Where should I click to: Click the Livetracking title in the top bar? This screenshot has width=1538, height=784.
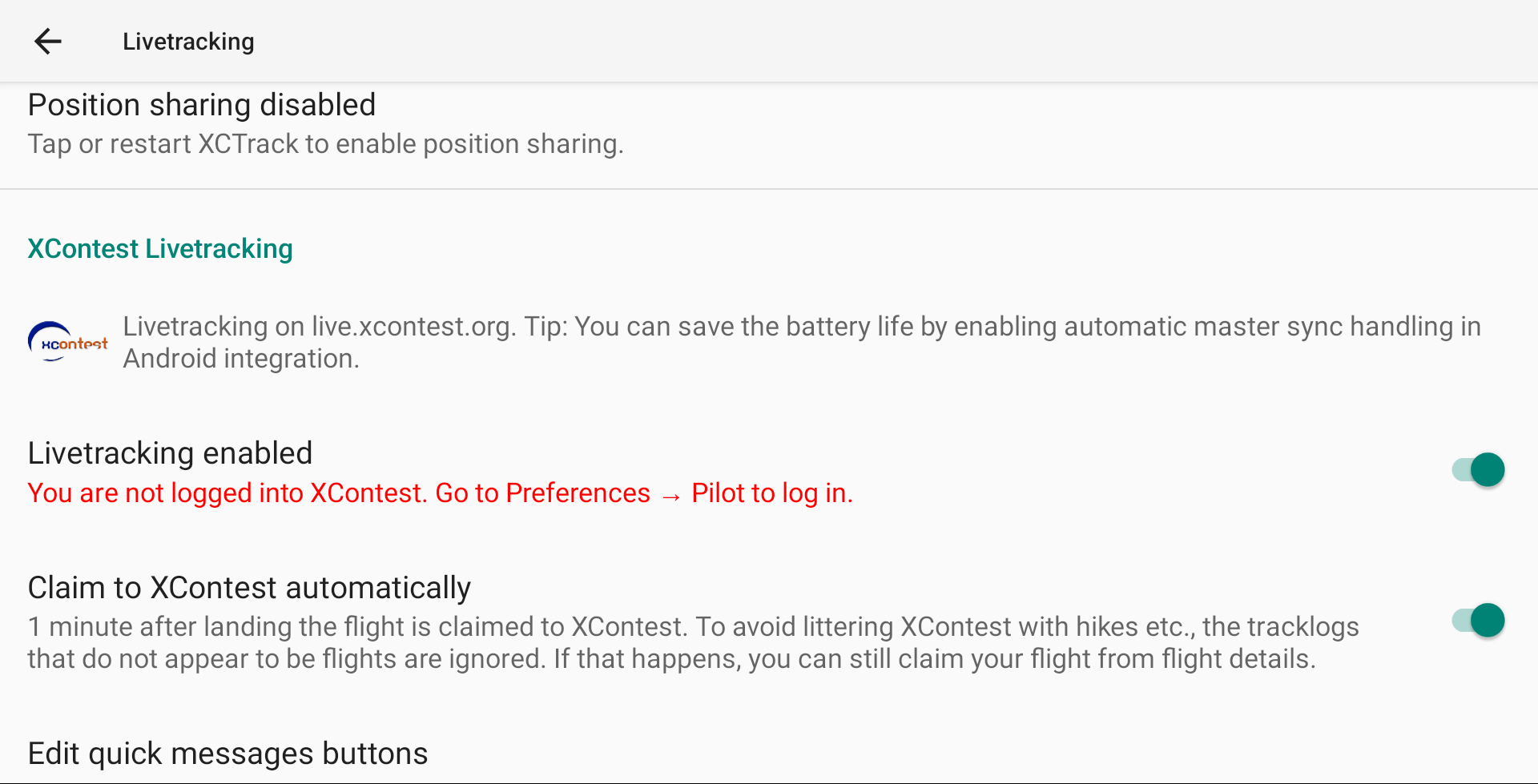click(x=188, y=42)
